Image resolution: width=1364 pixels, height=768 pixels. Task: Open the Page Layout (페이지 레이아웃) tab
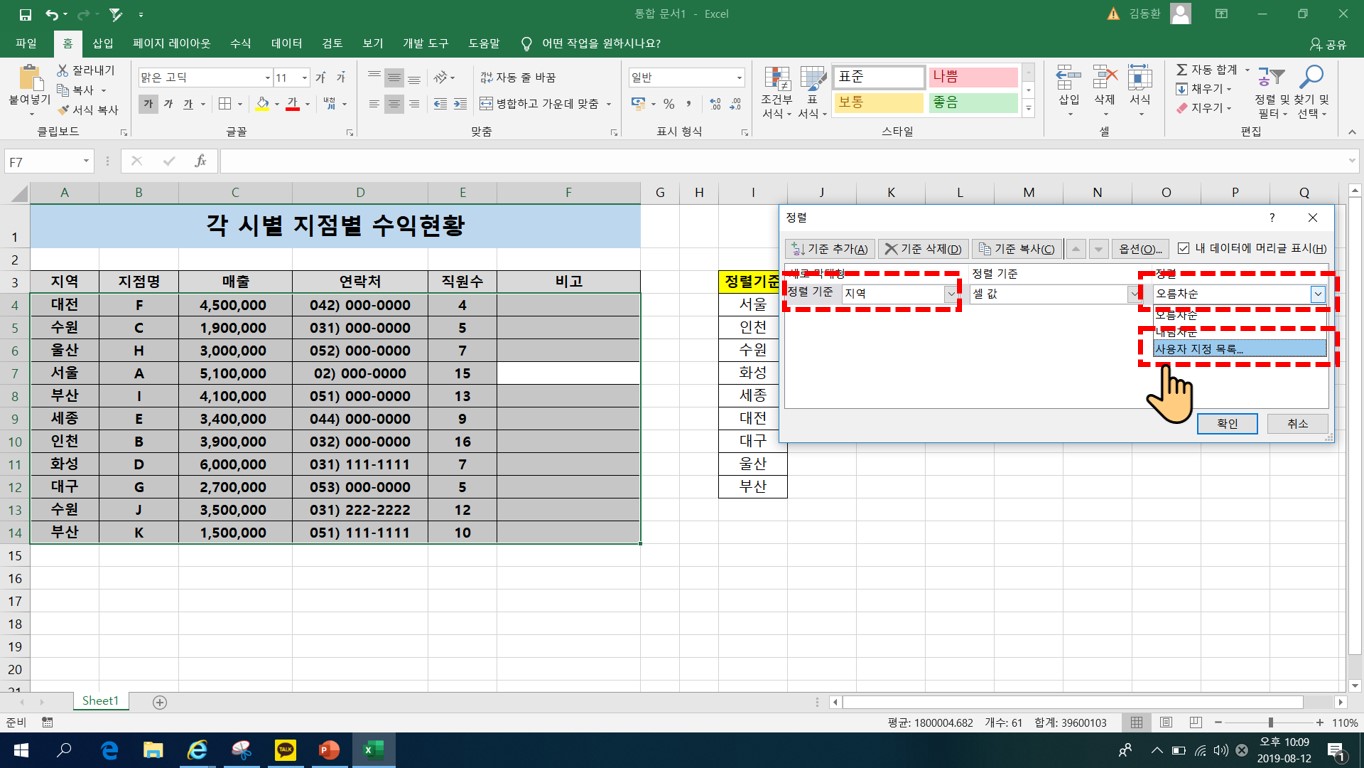pos(172,44)
